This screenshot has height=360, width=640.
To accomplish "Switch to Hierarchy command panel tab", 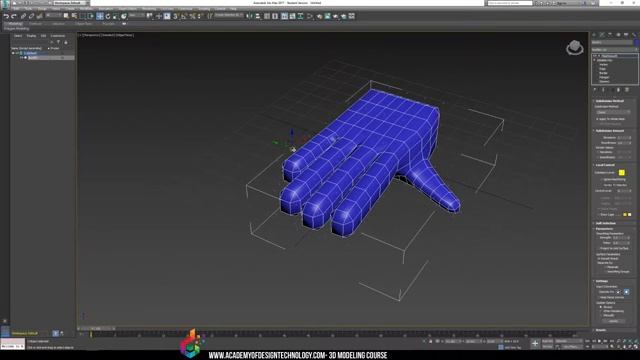I will (x=610, y=35).
